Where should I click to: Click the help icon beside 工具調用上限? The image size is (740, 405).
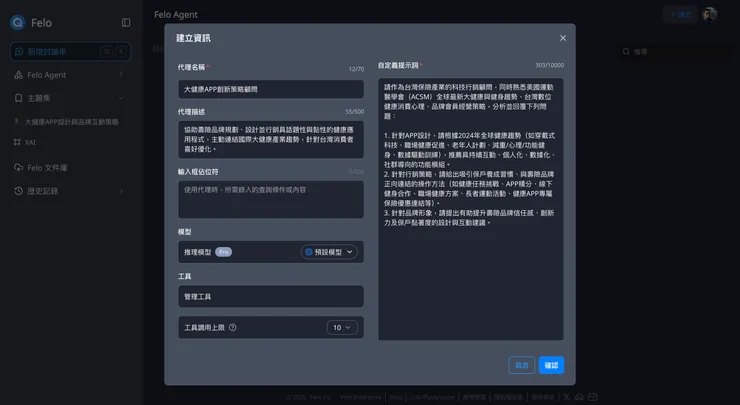click(233, 327)
